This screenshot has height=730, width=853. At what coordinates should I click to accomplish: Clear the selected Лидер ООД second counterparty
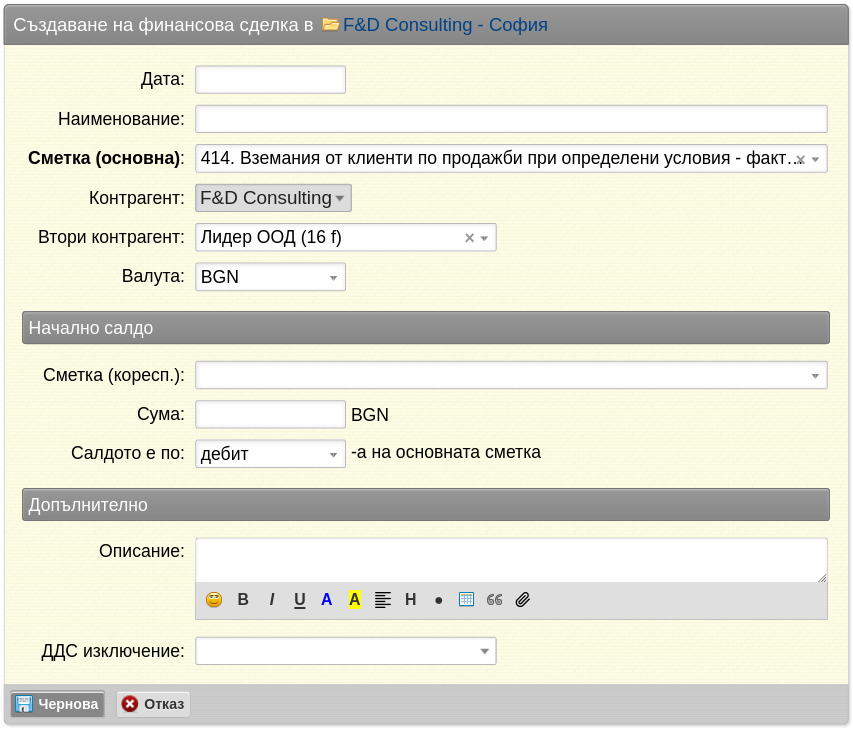(x=469, y=238)
